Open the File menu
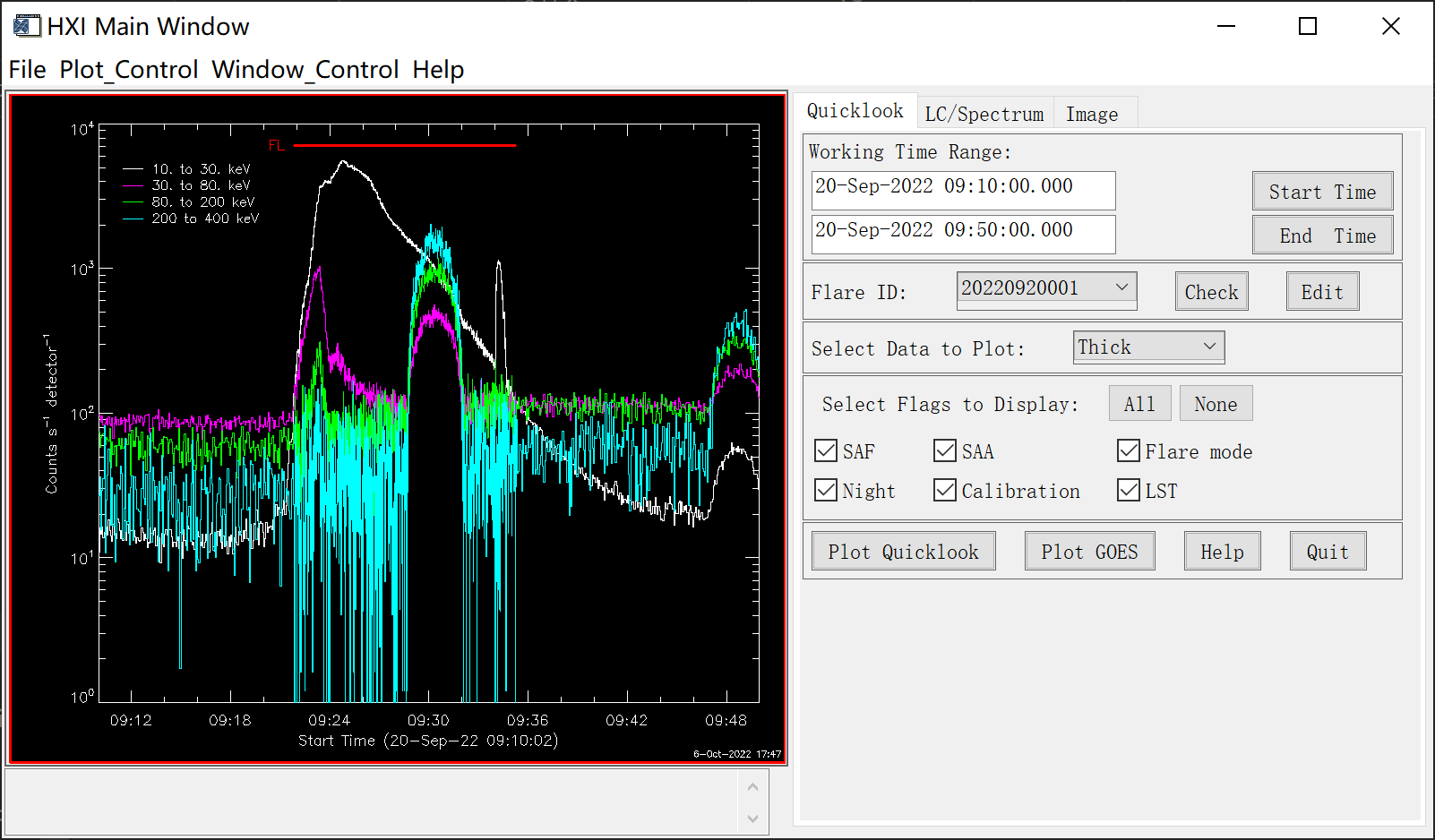Screen dimensions: 1435x840 coord(27,70)
